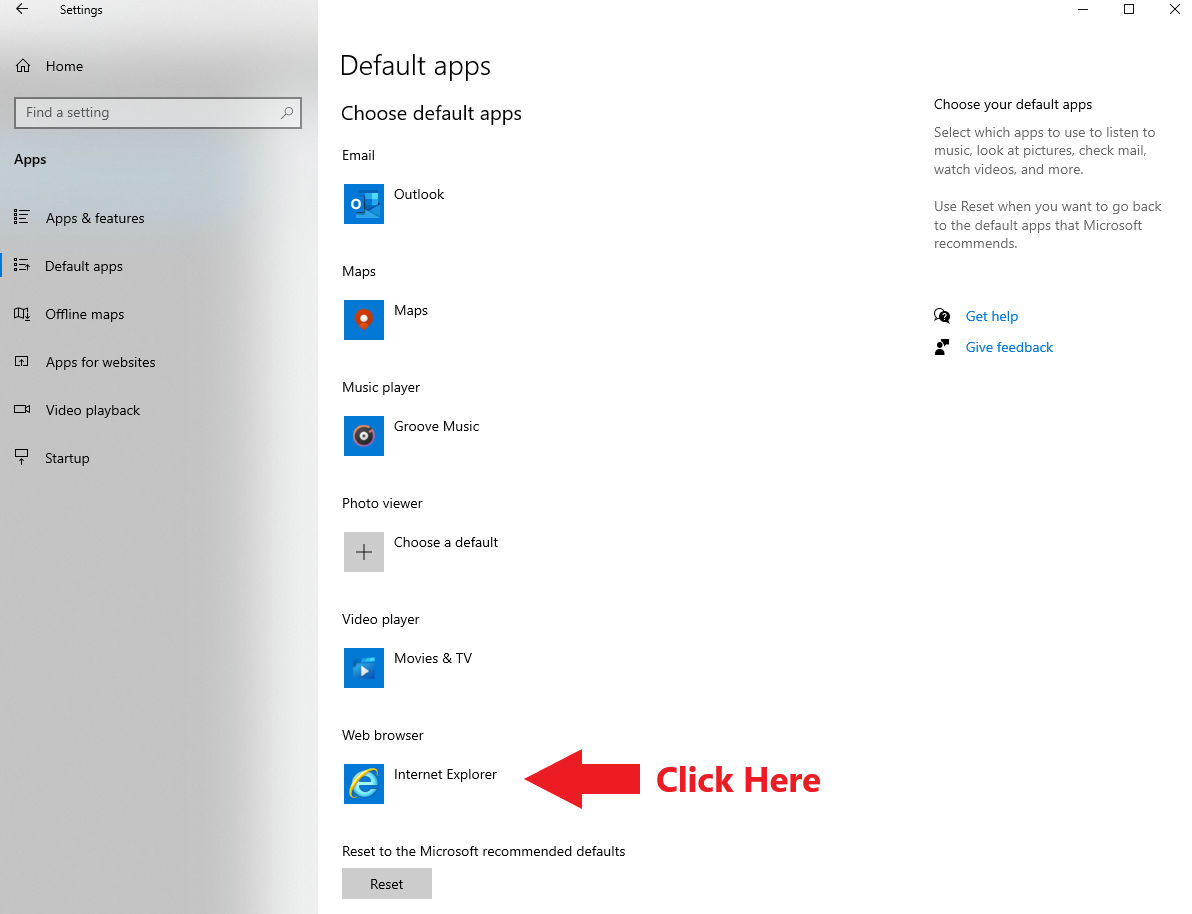Click the Outlook email app icon
Image resolution: width=1192 pixels, height=914 pixels.
363,204
